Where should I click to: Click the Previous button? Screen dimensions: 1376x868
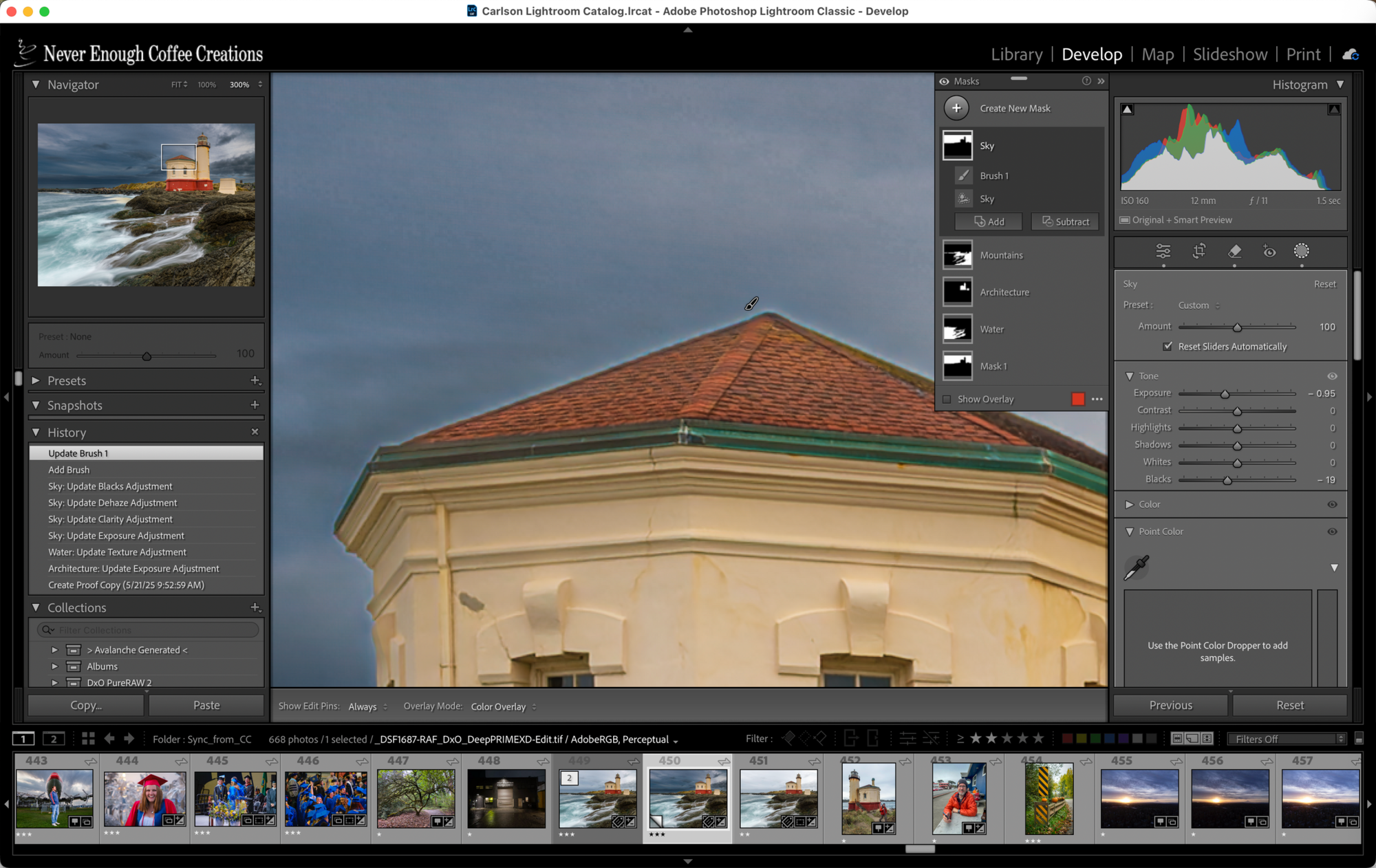click(1170, 705)
